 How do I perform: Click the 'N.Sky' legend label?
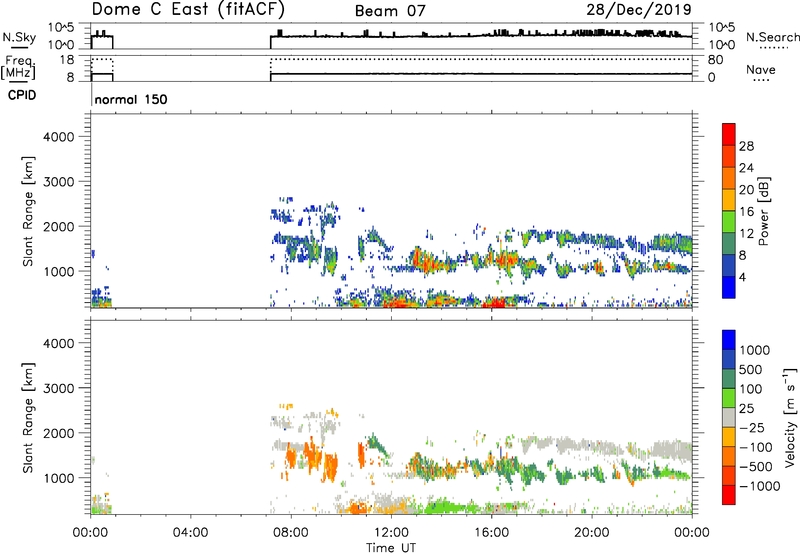(19, 37)
